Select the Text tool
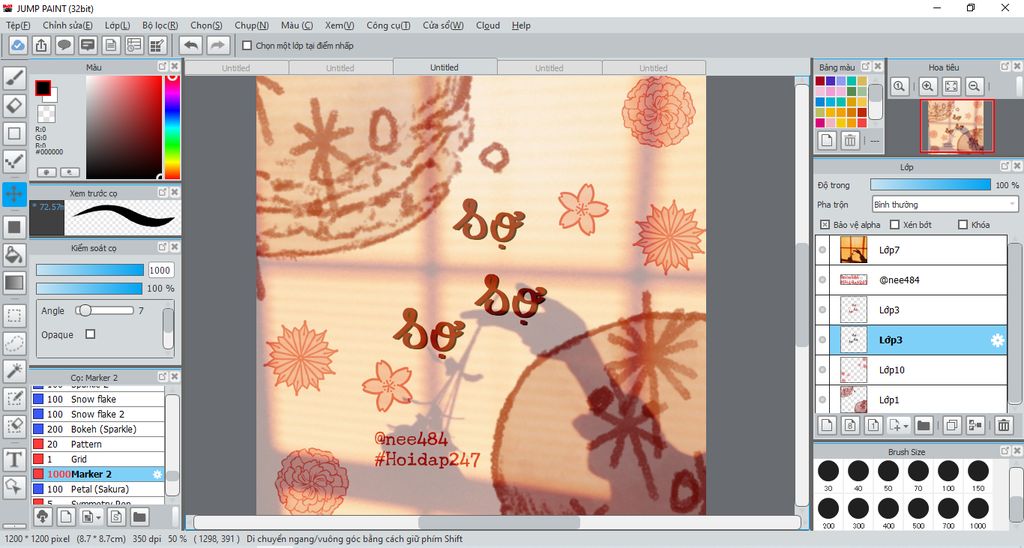Screen dimensions: 1024x548 pos(14,459)
